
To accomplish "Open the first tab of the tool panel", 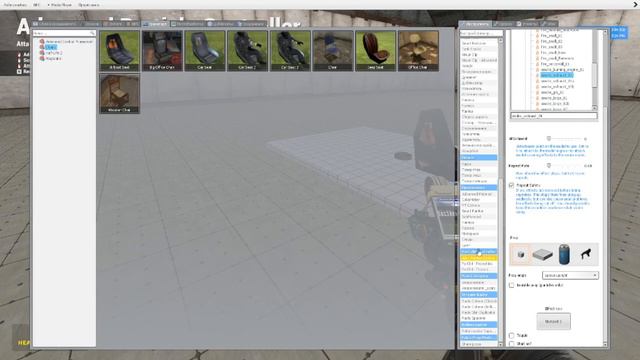I will point(475,24).
